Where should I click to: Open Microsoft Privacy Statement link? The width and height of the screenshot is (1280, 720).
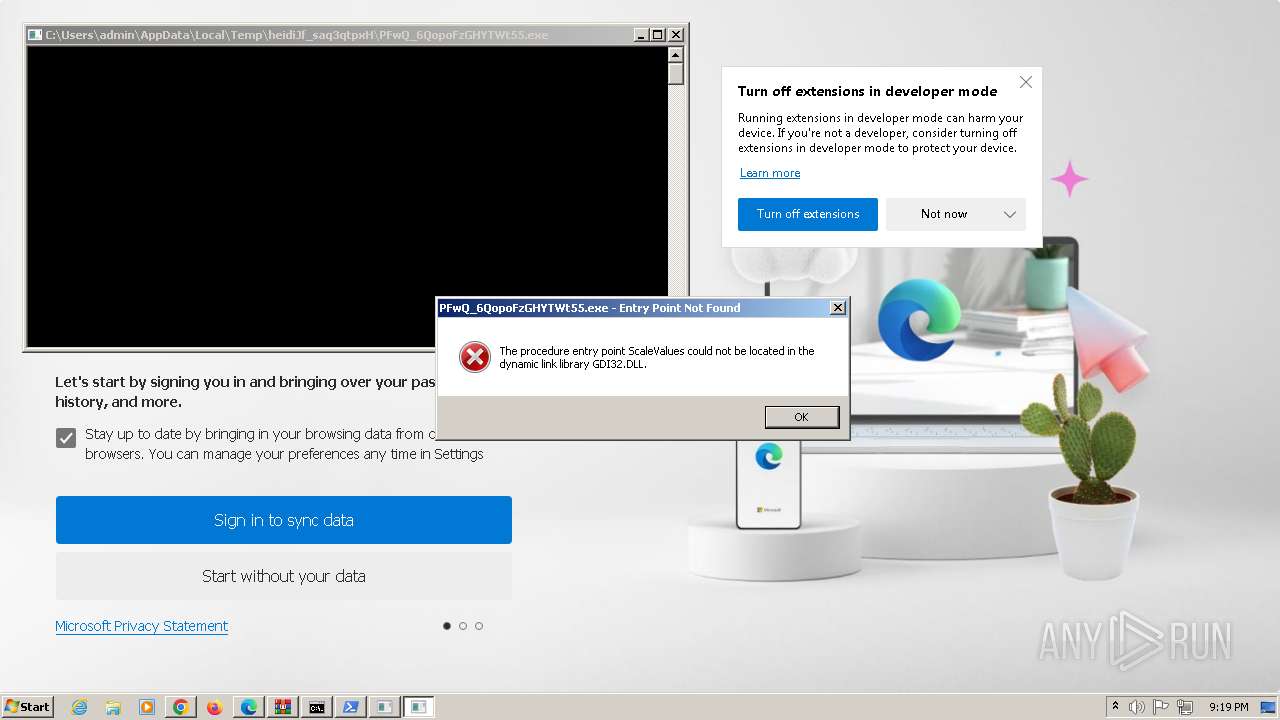(141, 626)
